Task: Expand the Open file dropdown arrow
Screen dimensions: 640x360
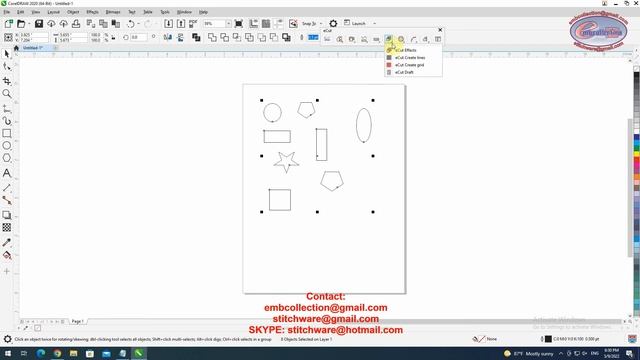Action: click(29, 24)
